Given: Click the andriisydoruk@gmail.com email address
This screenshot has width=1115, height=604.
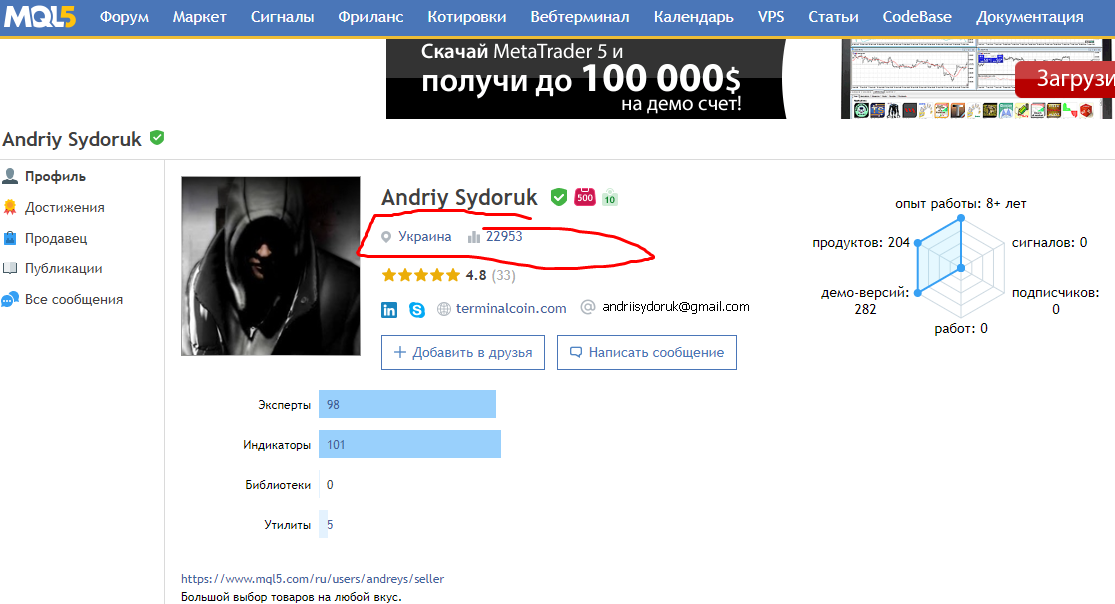Looking at the screenshot, I should point(676,307).
